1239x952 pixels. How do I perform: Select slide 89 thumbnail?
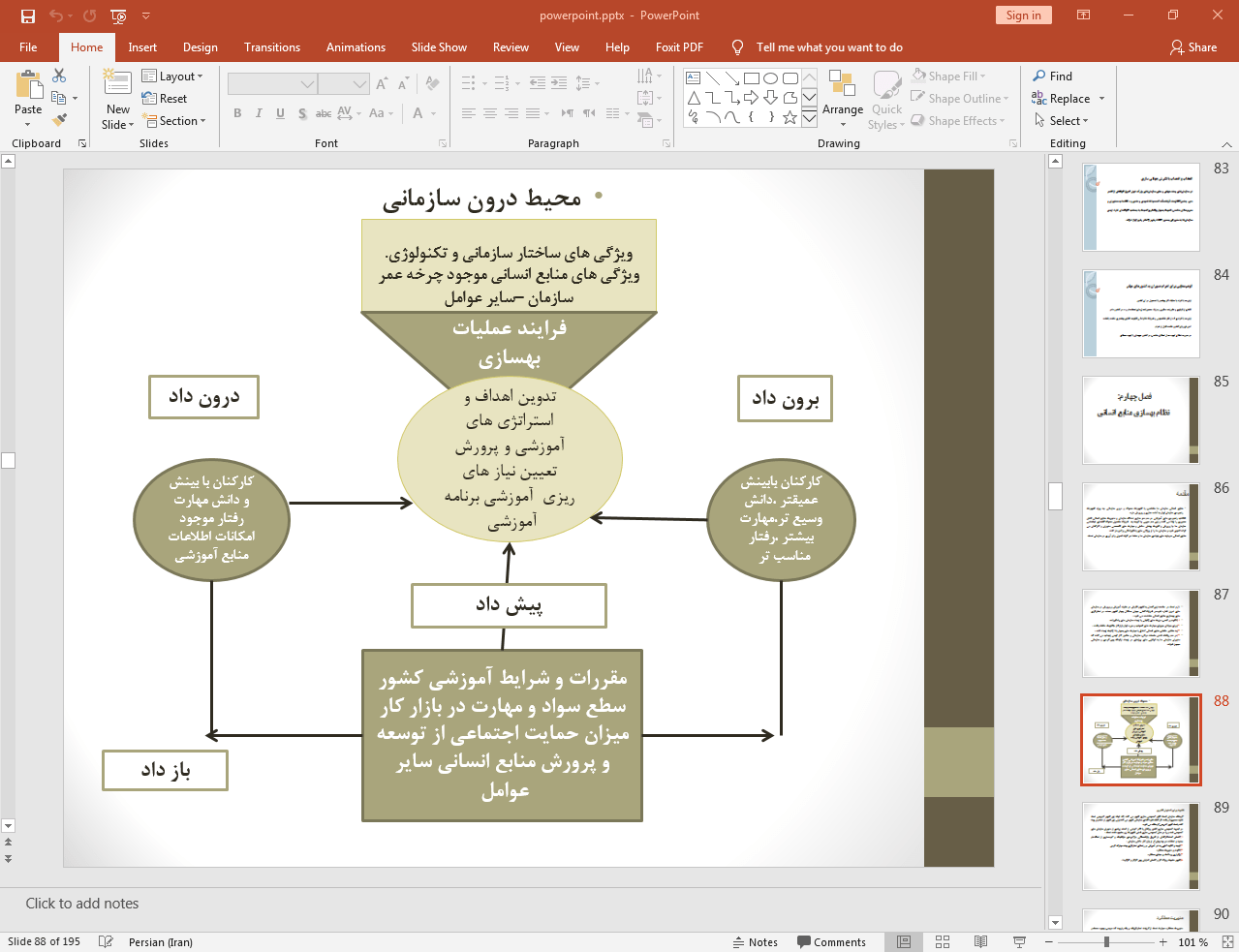click(1140, 846)
